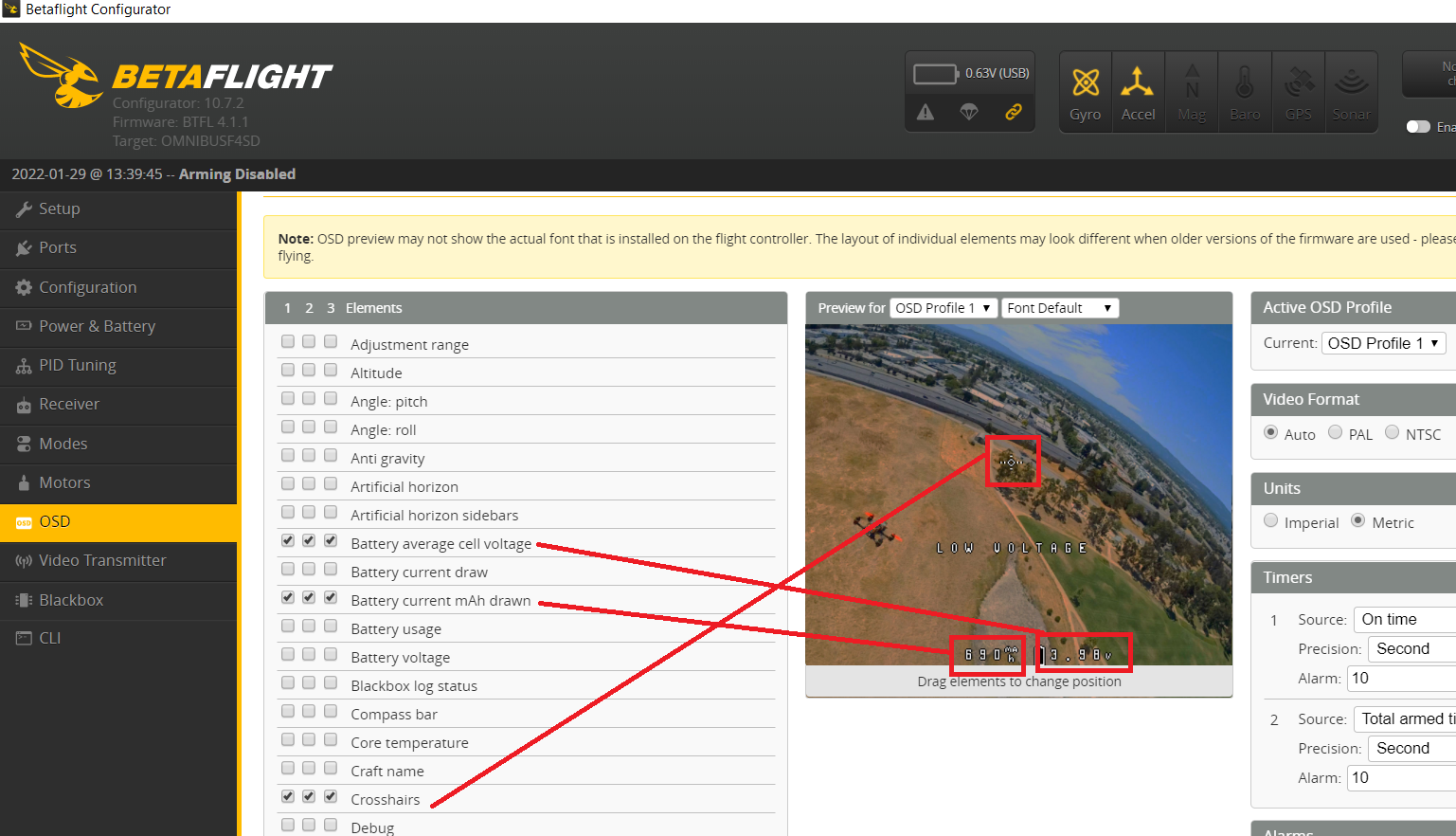Choose Metric units

(1358, 520)
